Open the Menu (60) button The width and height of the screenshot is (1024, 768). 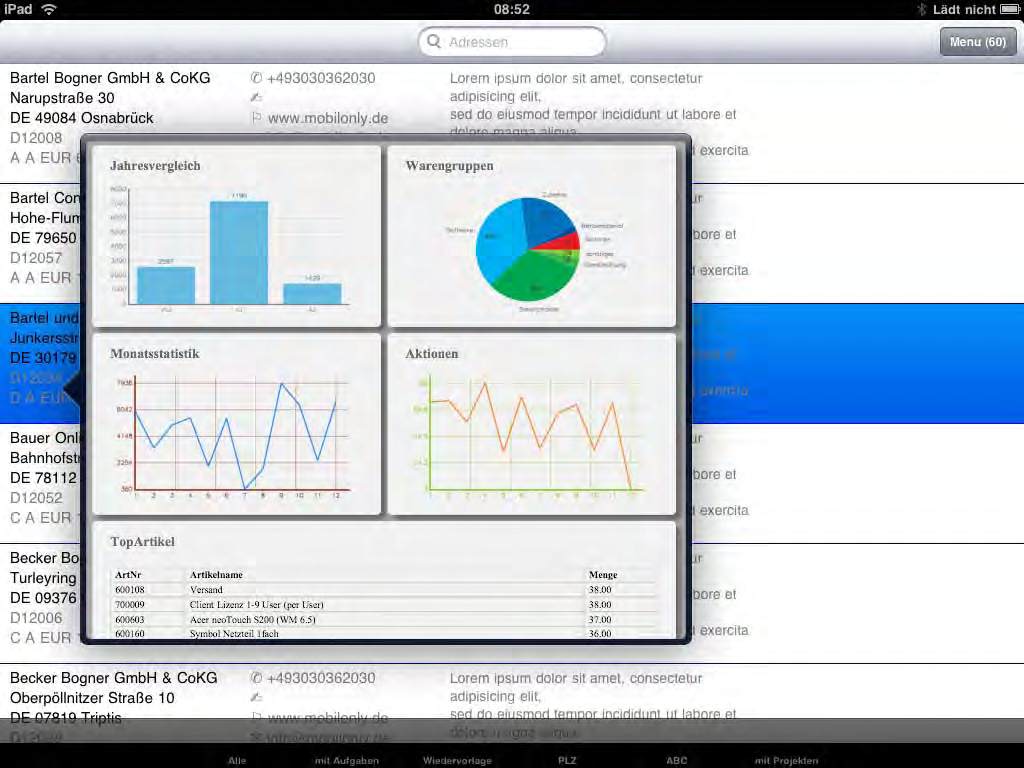[x=977, y=42]
